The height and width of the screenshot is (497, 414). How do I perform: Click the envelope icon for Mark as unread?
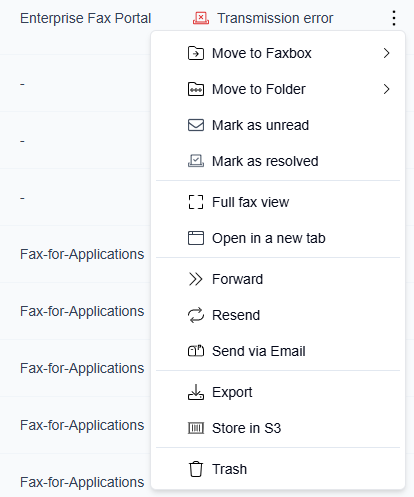[x=196, y=125]
